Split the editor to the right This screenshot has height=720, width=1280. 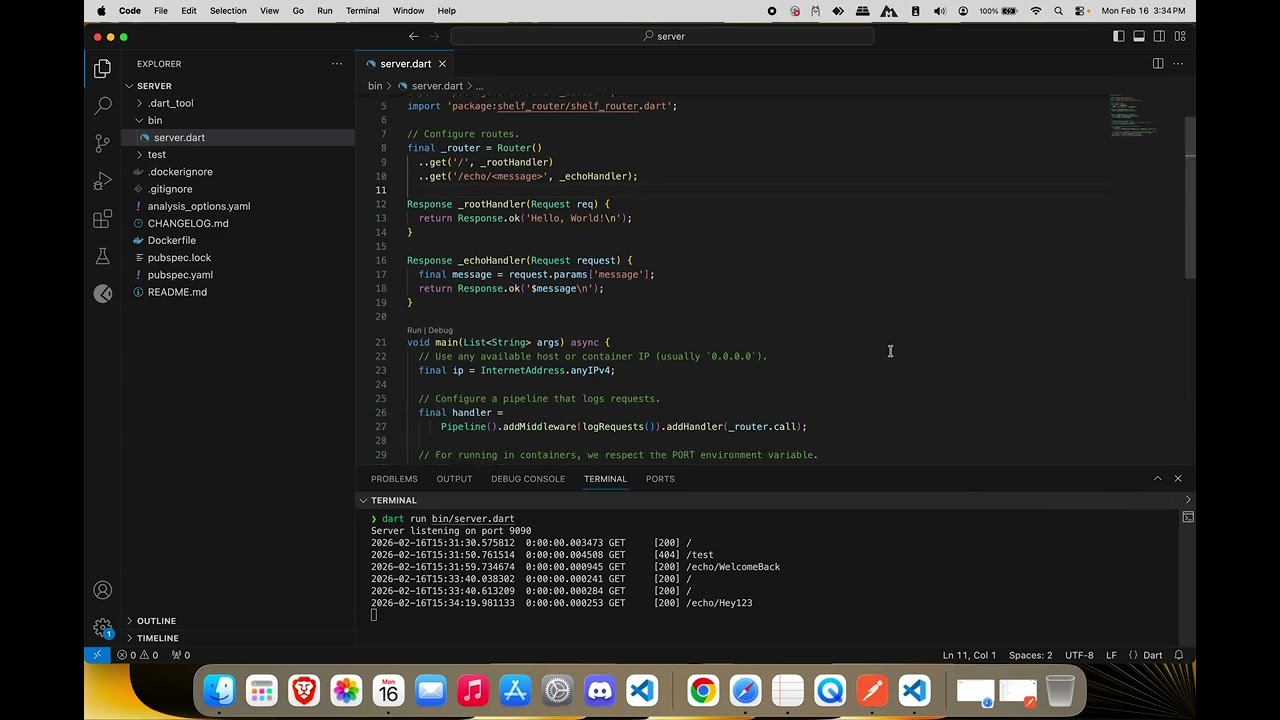tap(1158, 63)
